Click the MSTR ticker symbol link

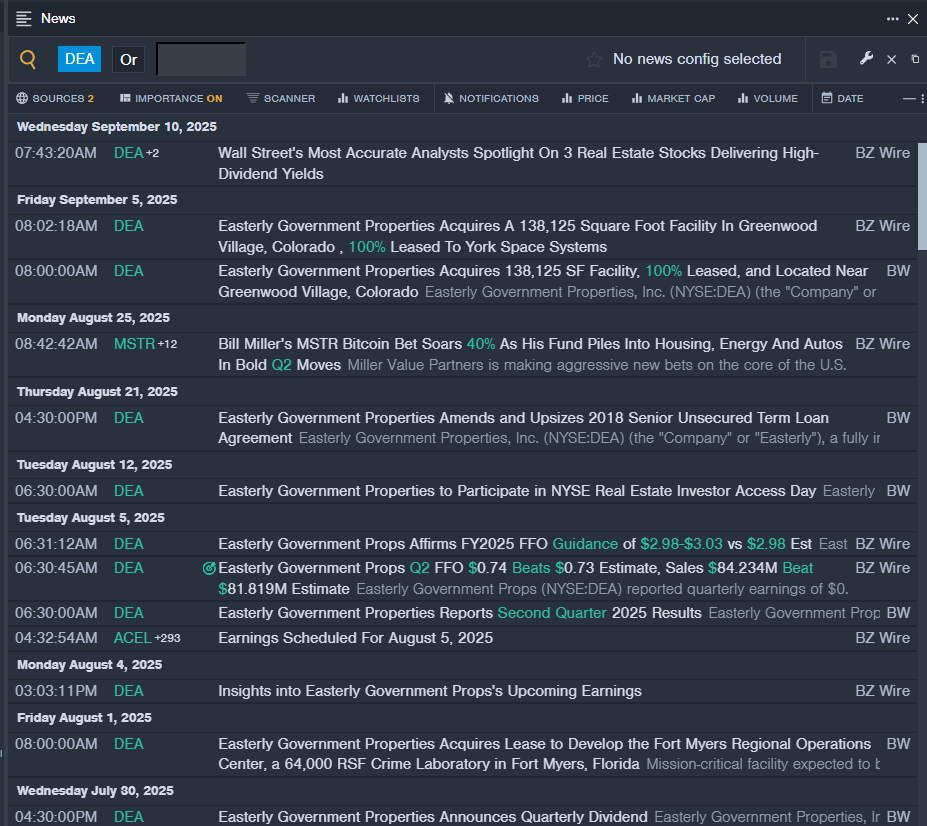(x=134, y=344)
